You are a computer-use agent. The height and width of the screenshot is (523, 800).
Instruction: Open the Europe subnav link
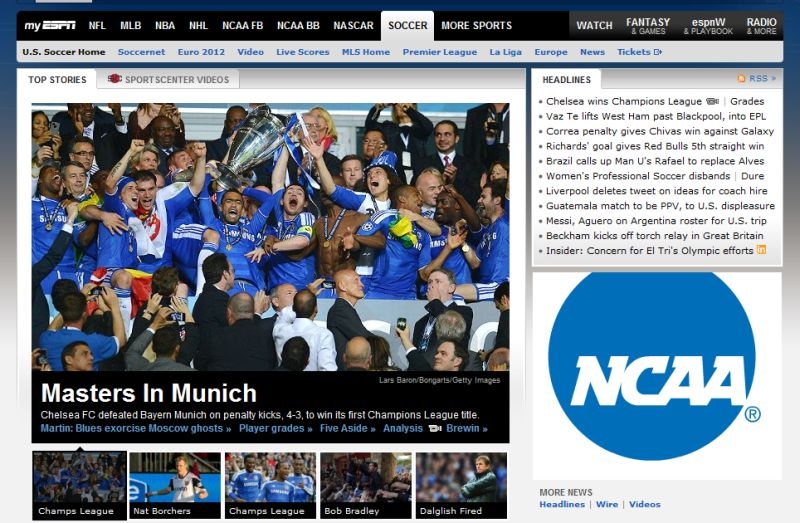tap(551, 52)
